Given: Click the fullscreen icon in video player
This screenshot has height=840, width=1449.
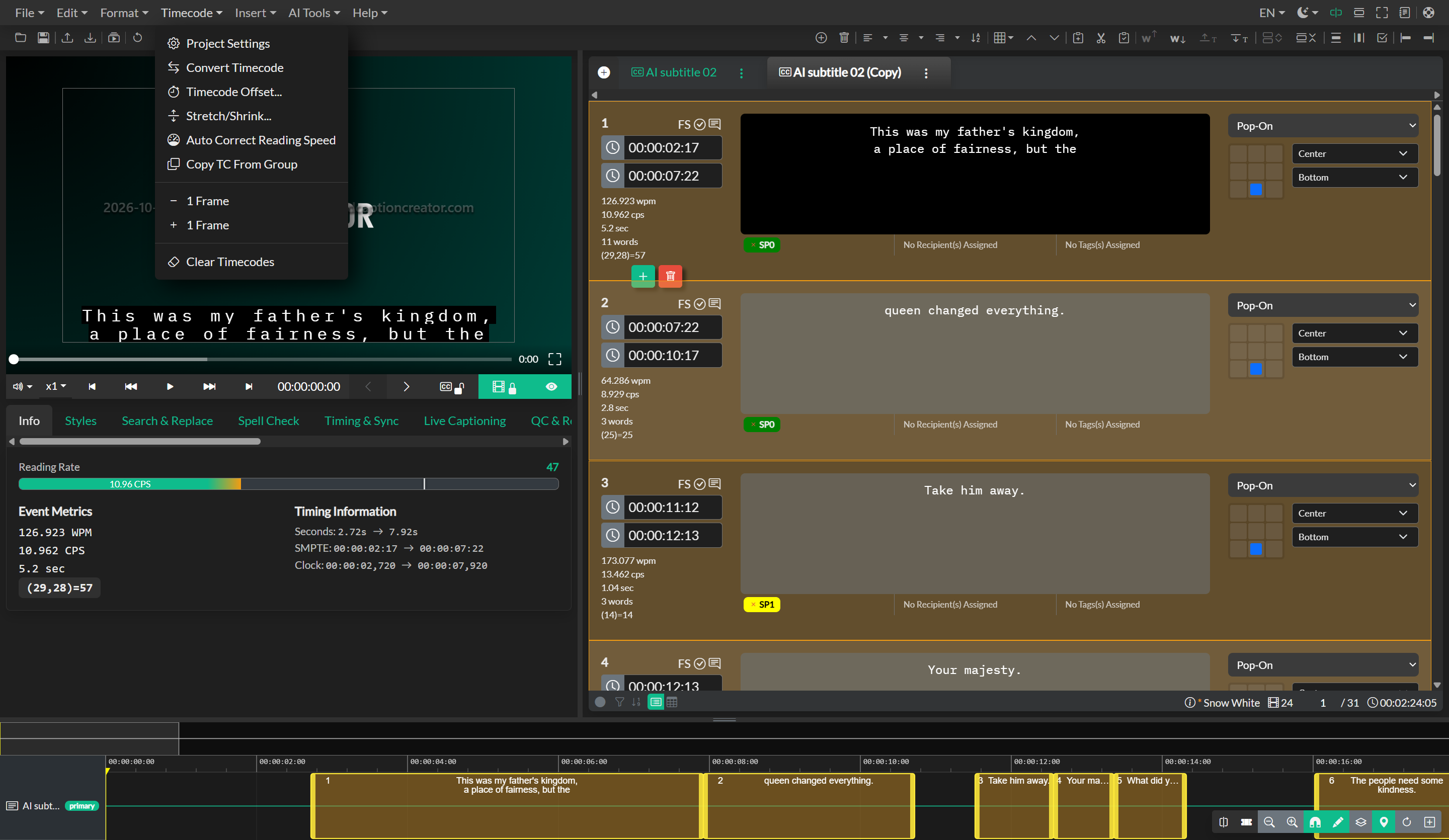Looking at the screenshot, I should [x=555, y=359].
